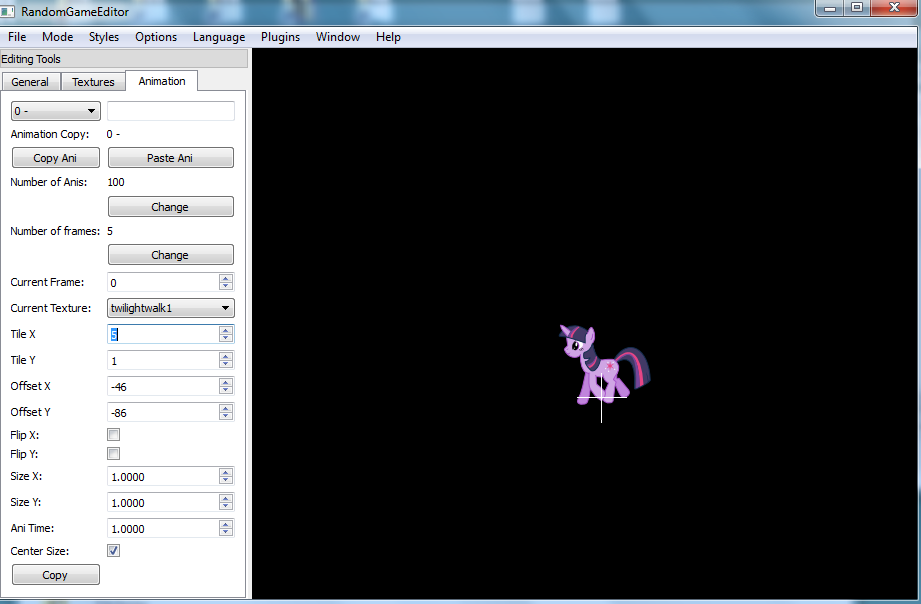Click the Tile X input field
Image resolution: width=921 pixels, height=604 pixels.
click(163, 334)
